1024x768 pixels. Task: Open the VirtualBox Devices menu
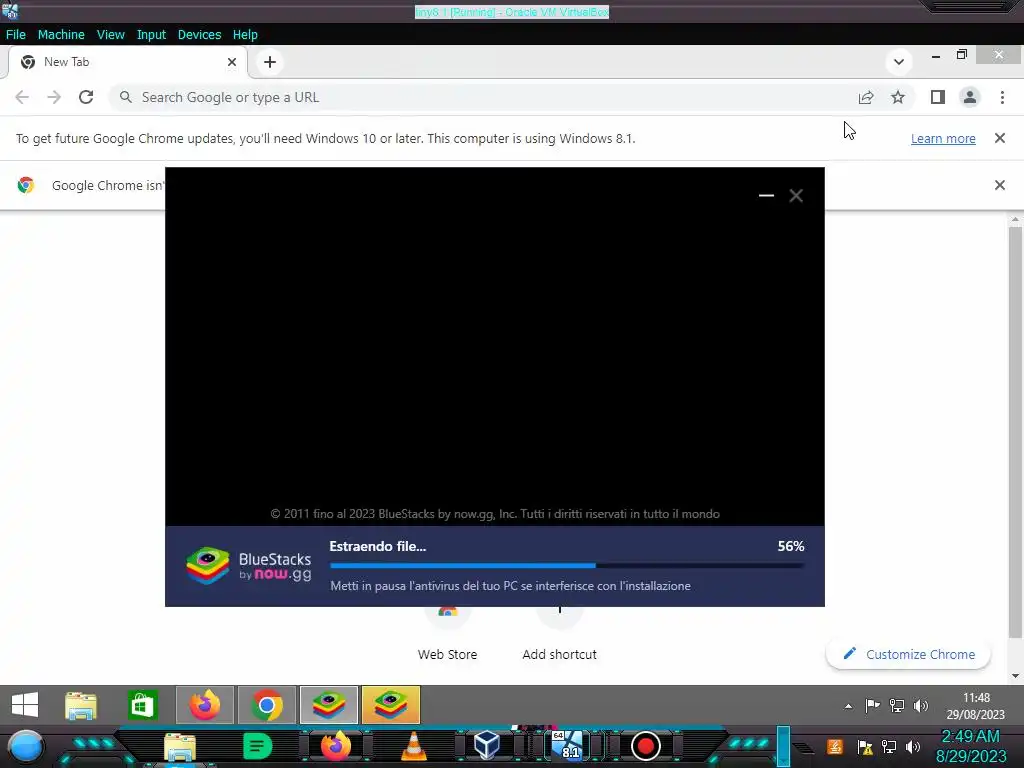coord(199,35)
